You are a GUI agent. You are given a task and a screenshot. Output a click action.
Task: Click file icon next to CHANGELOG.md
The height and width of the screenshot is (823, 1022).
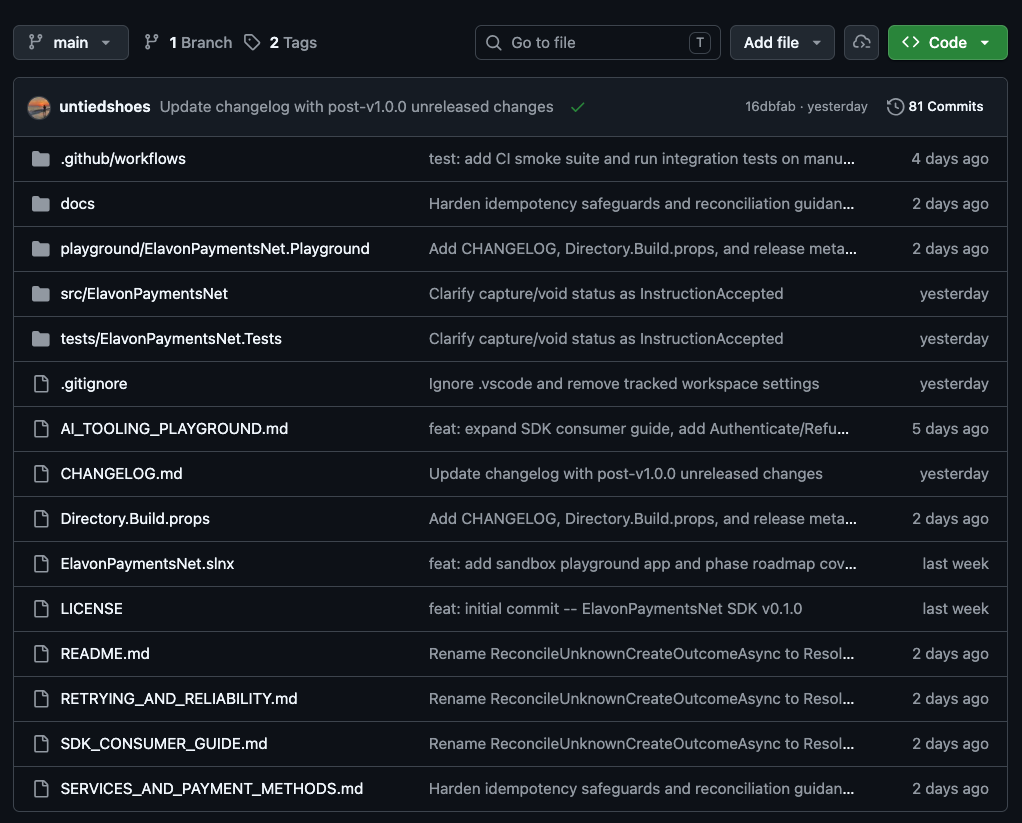[x=41, y=473]
